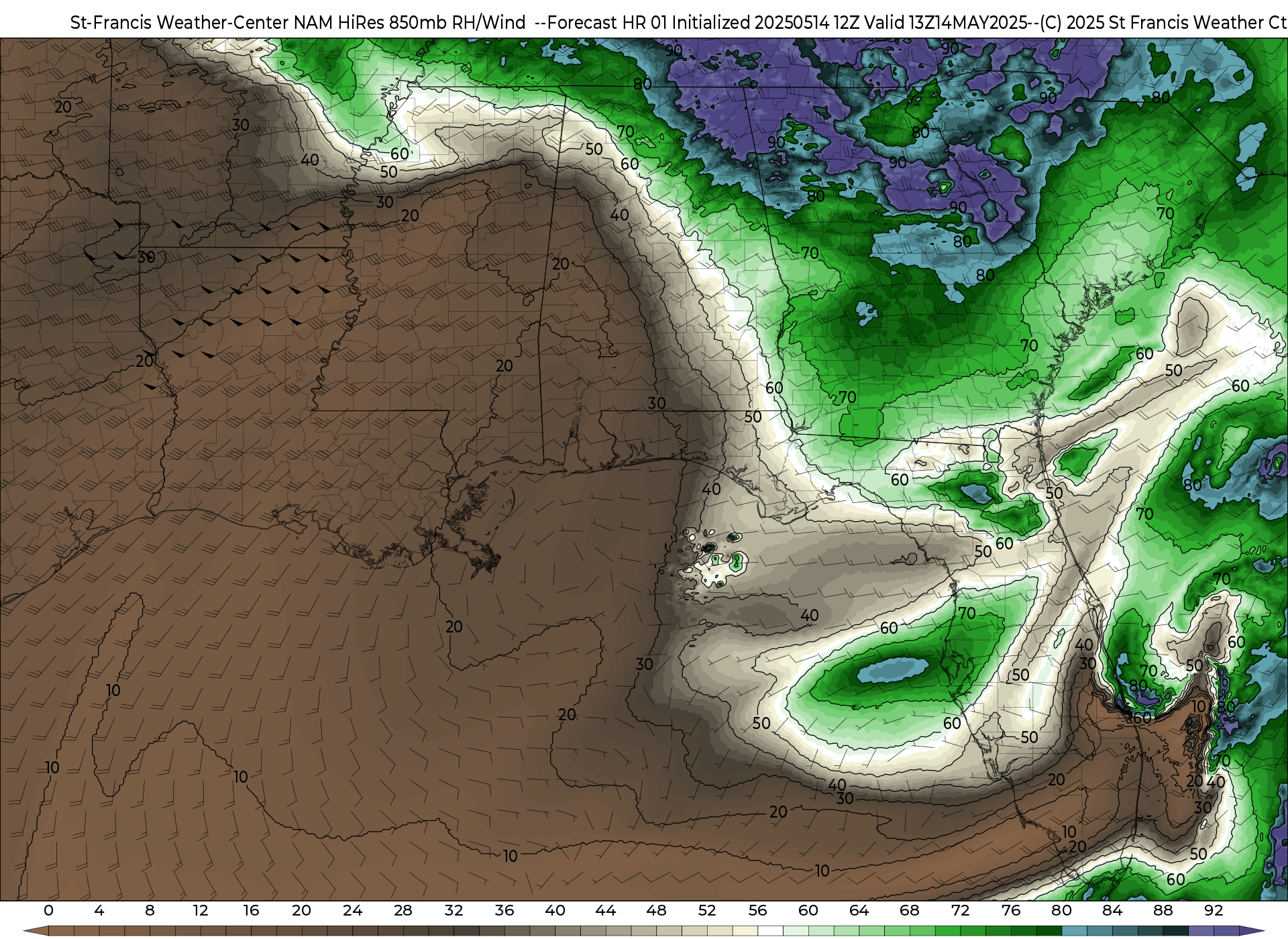
Task: Pick the white swatch beneath the 56-60 labels
Action: click(770, 931)
